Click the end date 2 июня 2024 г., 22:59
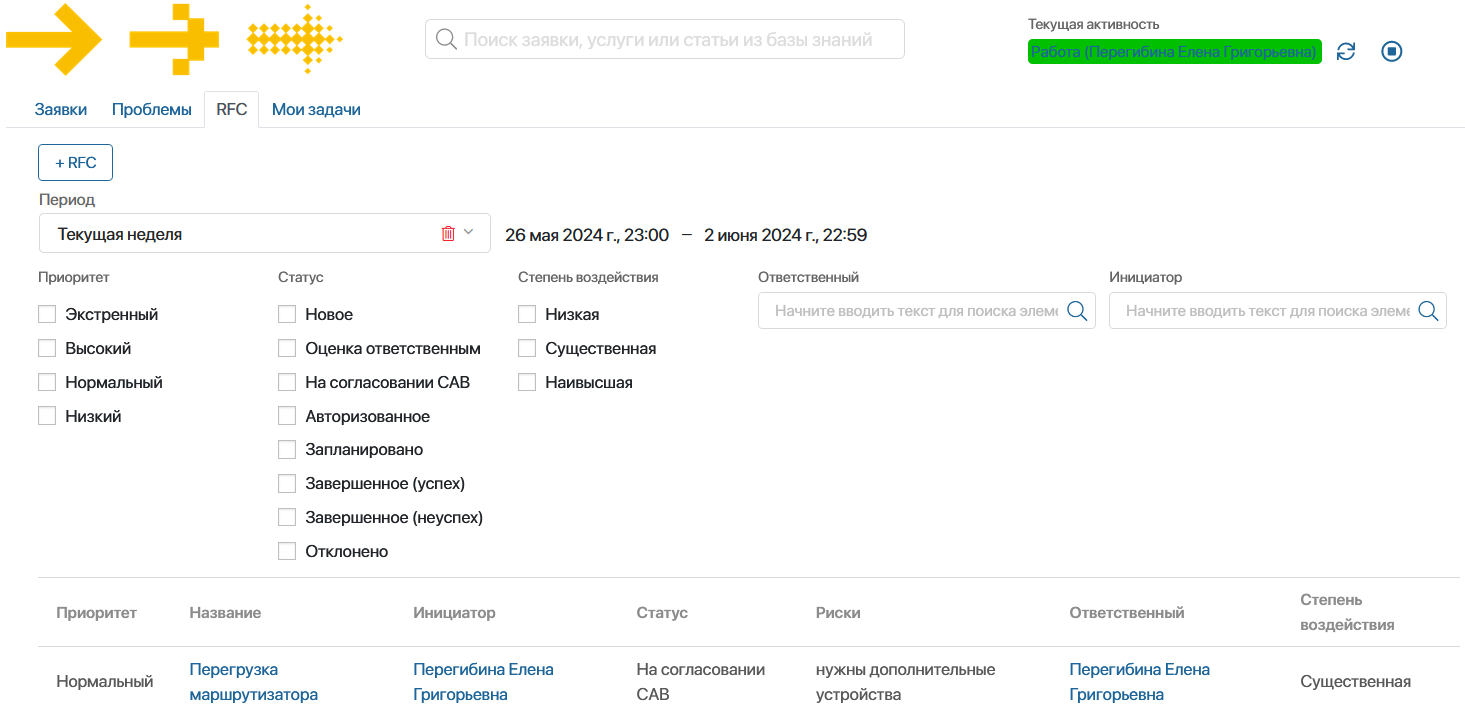The width and height of the screenshot is (1465, 711). click(x=785, y=235)
